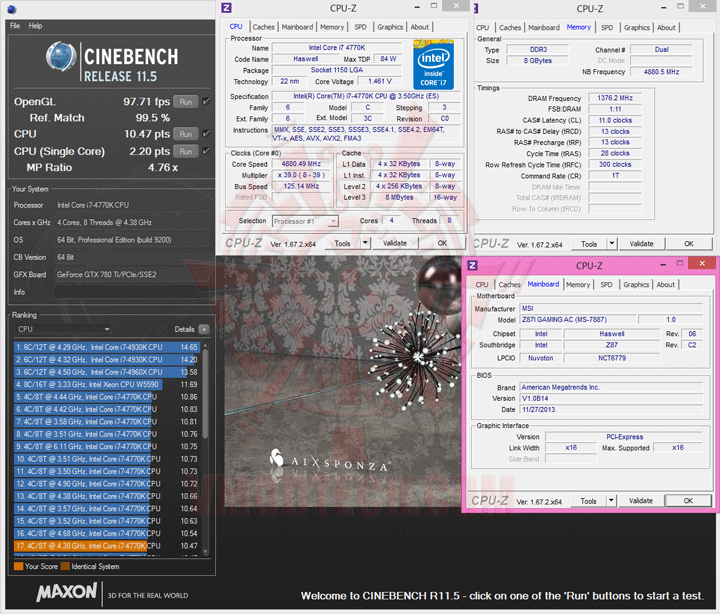This screenshot has width=720, height=614.
Task: Open the CPU ranking type dropdown
Action: (x=64, y=329)
